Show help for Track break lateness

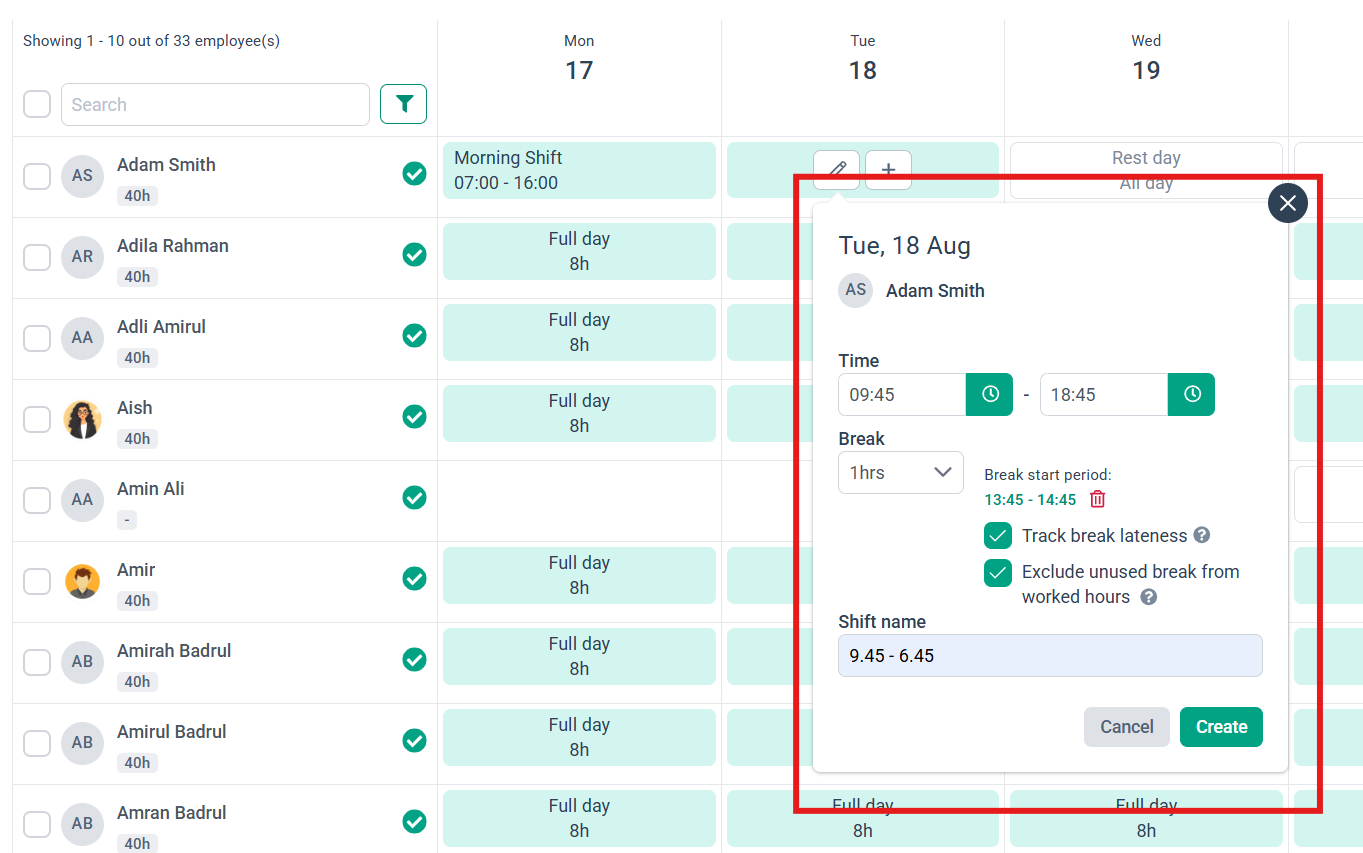click(1202, 535)
